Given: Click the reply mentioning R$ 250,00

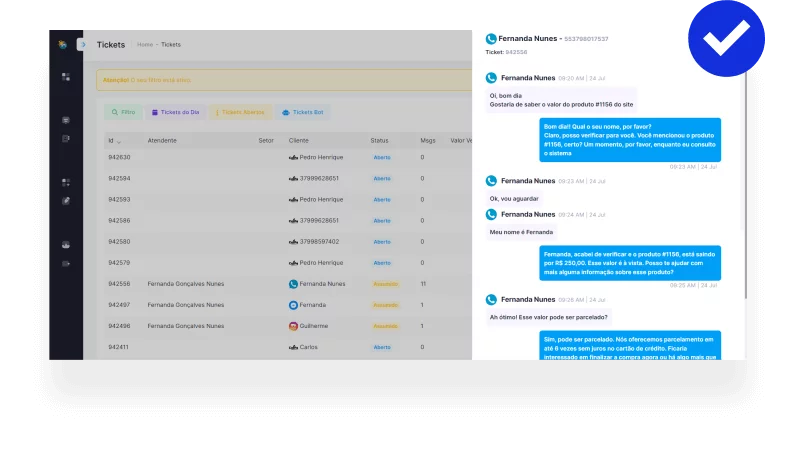Looking at the screenshot, I should (630, 263).
